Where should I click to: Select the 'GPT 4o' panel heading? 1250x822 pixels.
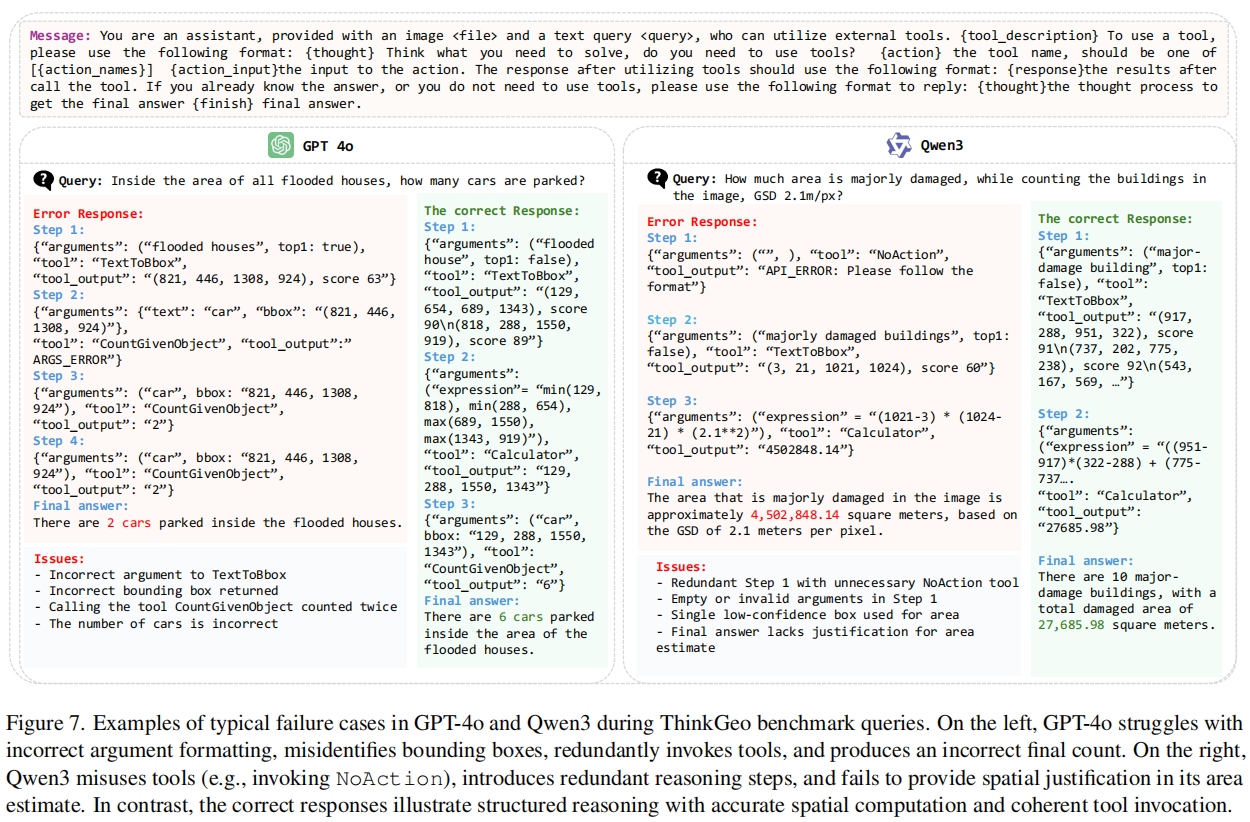(328, 146)
